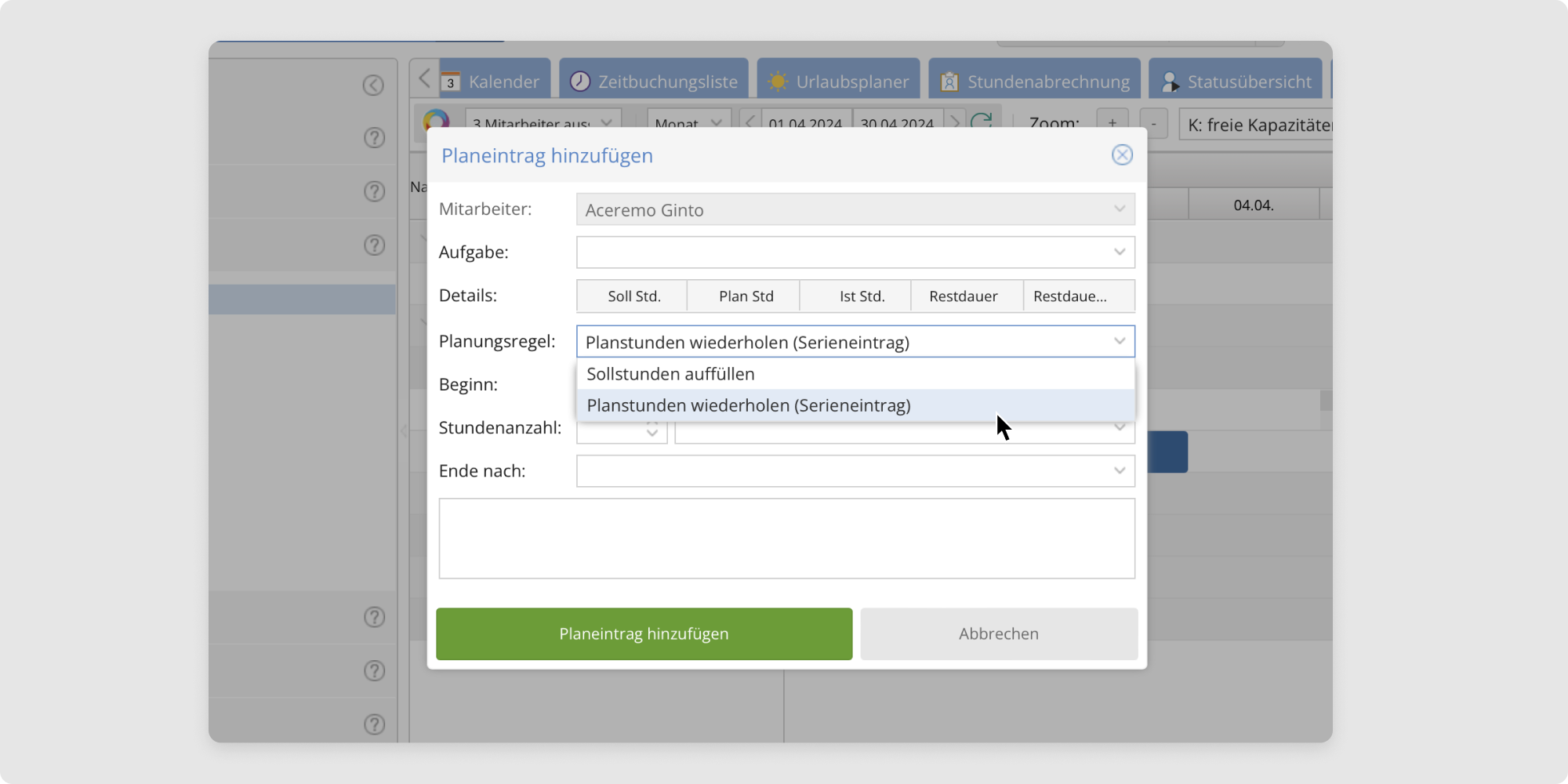Collapse the left sidebar with arrow icon
The image size is (1568, 784).
373,85
